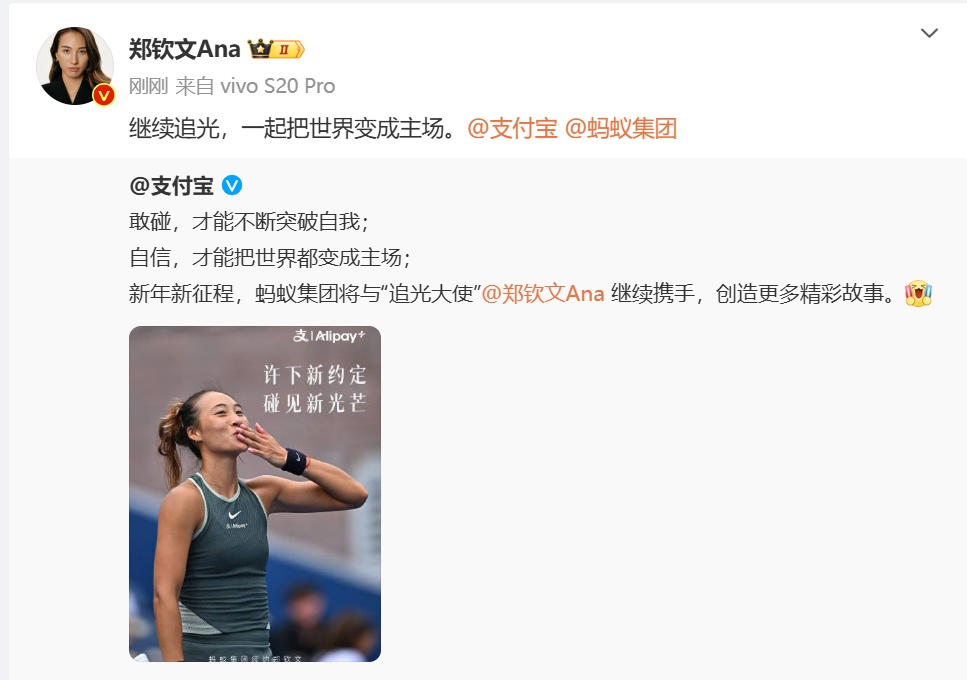View the Alipay+ poster image thumbnail

[x=255, y=494]
